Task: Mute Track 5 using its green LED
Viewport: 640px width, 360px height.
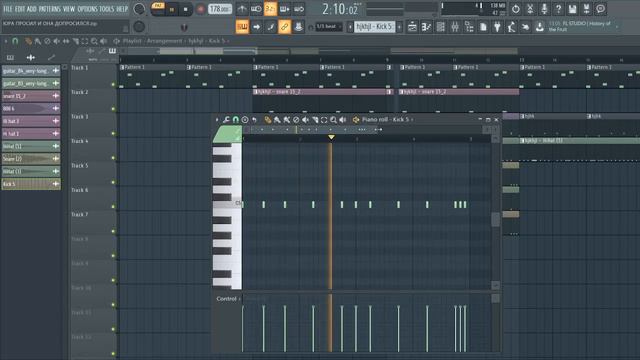Action: pyautogui.click(x=113, y=182)
